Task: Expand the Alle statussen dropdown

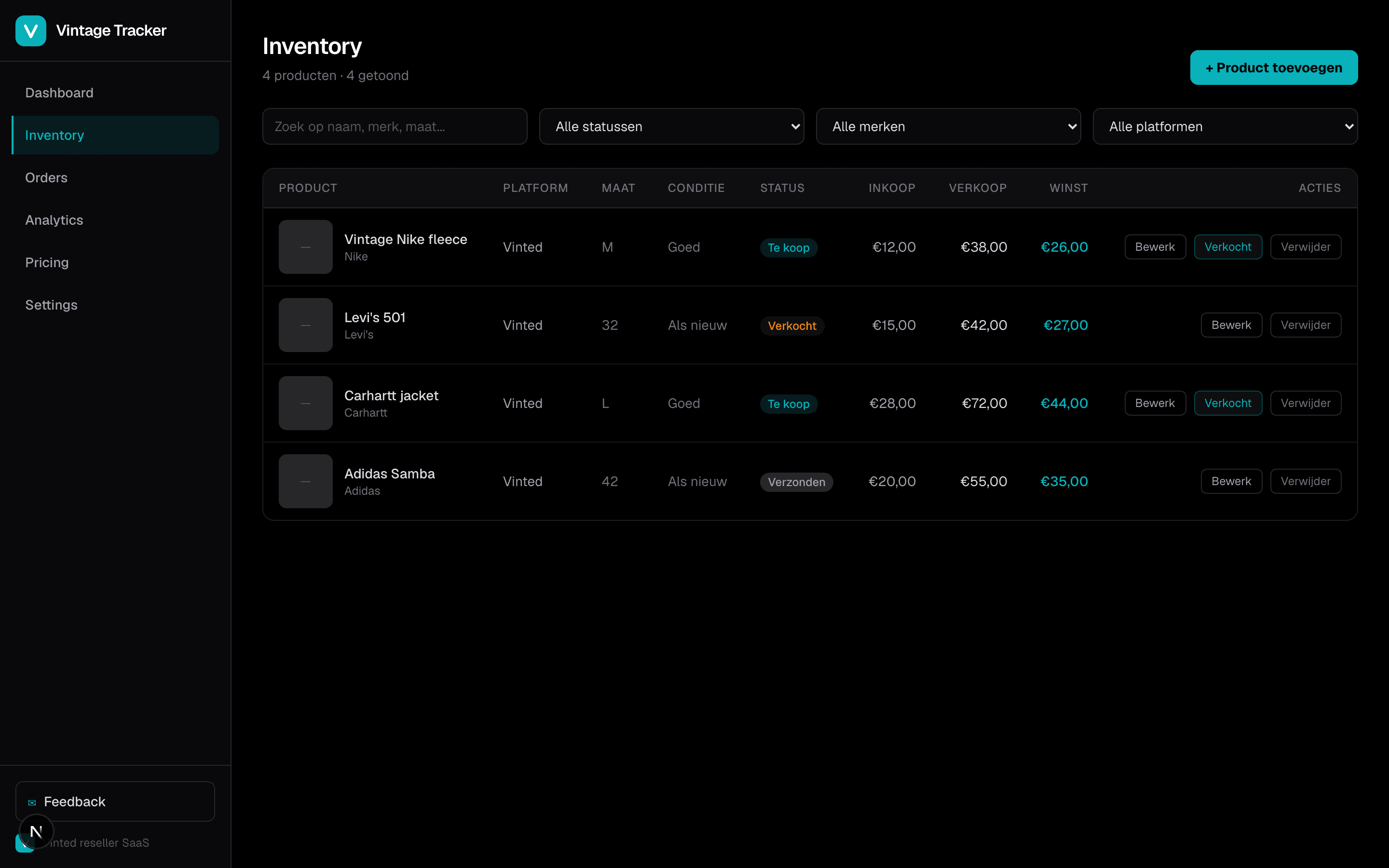Action: point(671,126)
